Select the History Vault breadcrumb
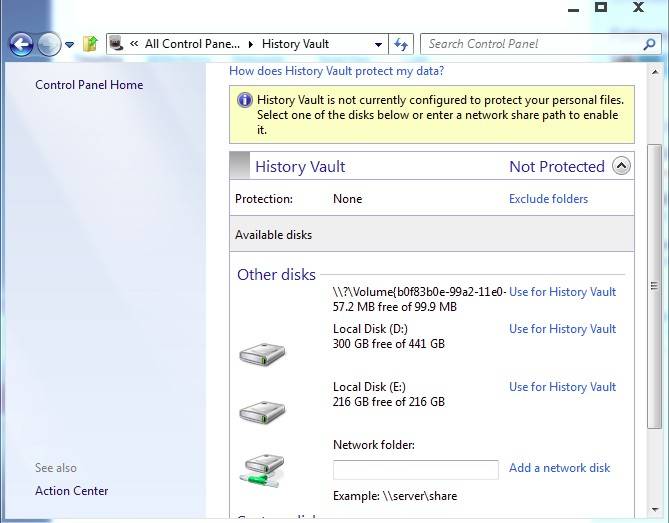Screen dimensions: 669x523 tap(295, 44)
